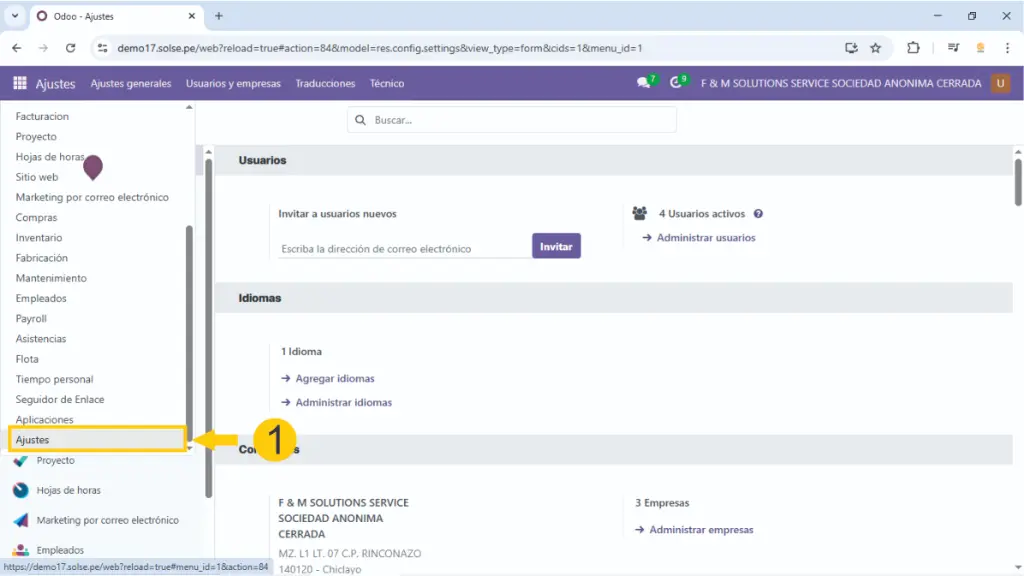1024x576 pixels.
Task: Open the activities clock icon with 9 badge
Action: pyautogui.click(x=677, y=84)
